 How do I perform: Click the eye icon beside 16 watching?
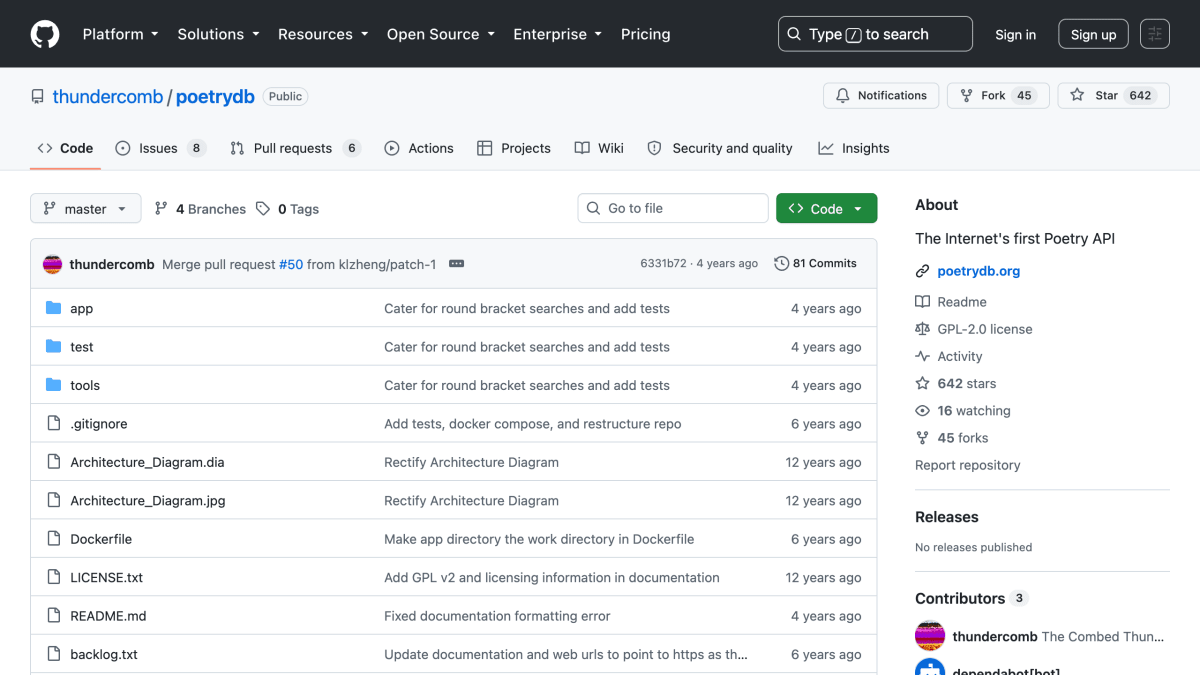922,411
